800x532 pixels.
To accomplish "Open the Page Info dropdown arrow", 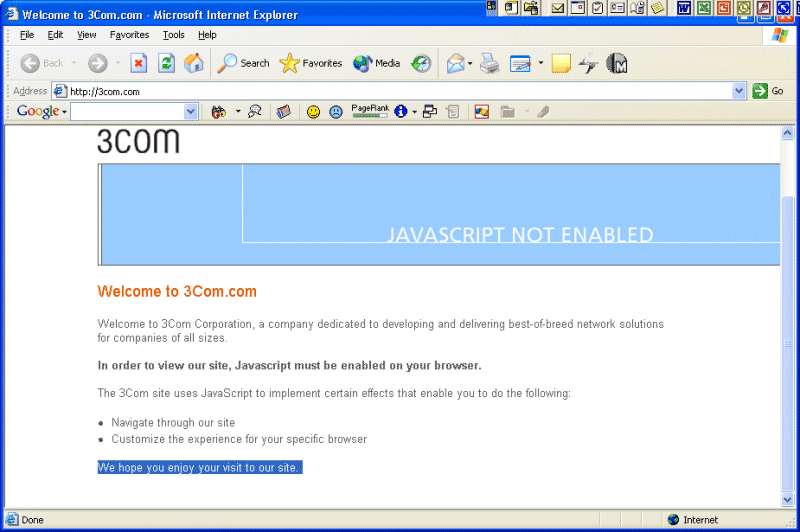I will pos(414,111).
